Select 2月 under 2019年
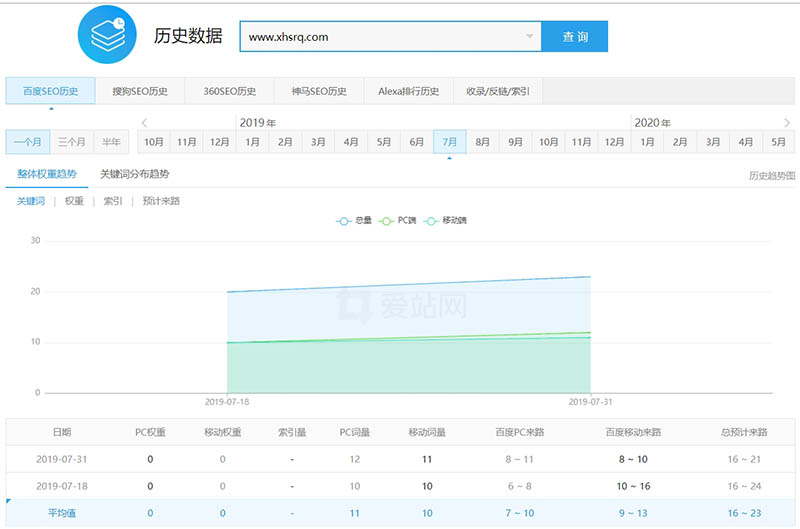 (x=285, y=142)
